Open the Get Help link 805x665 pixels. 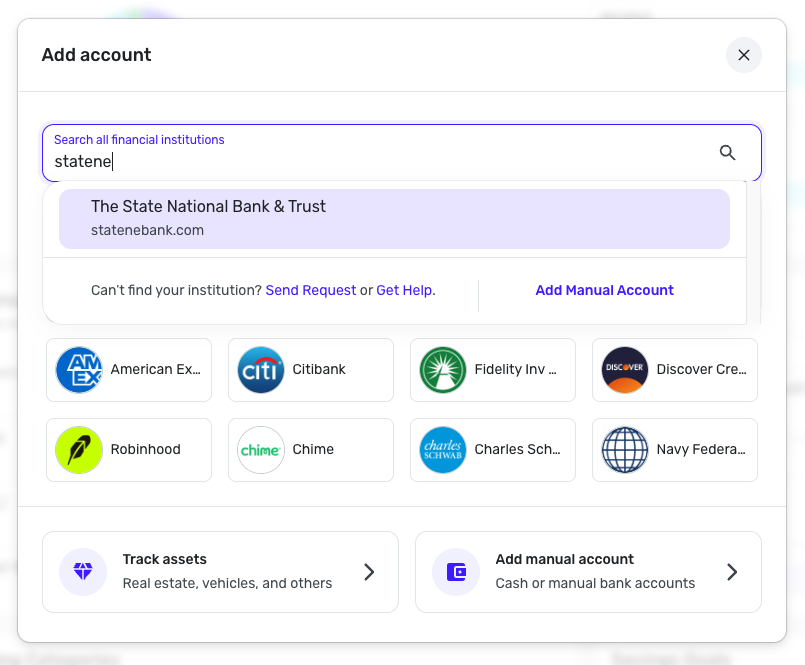coord(404,290)
